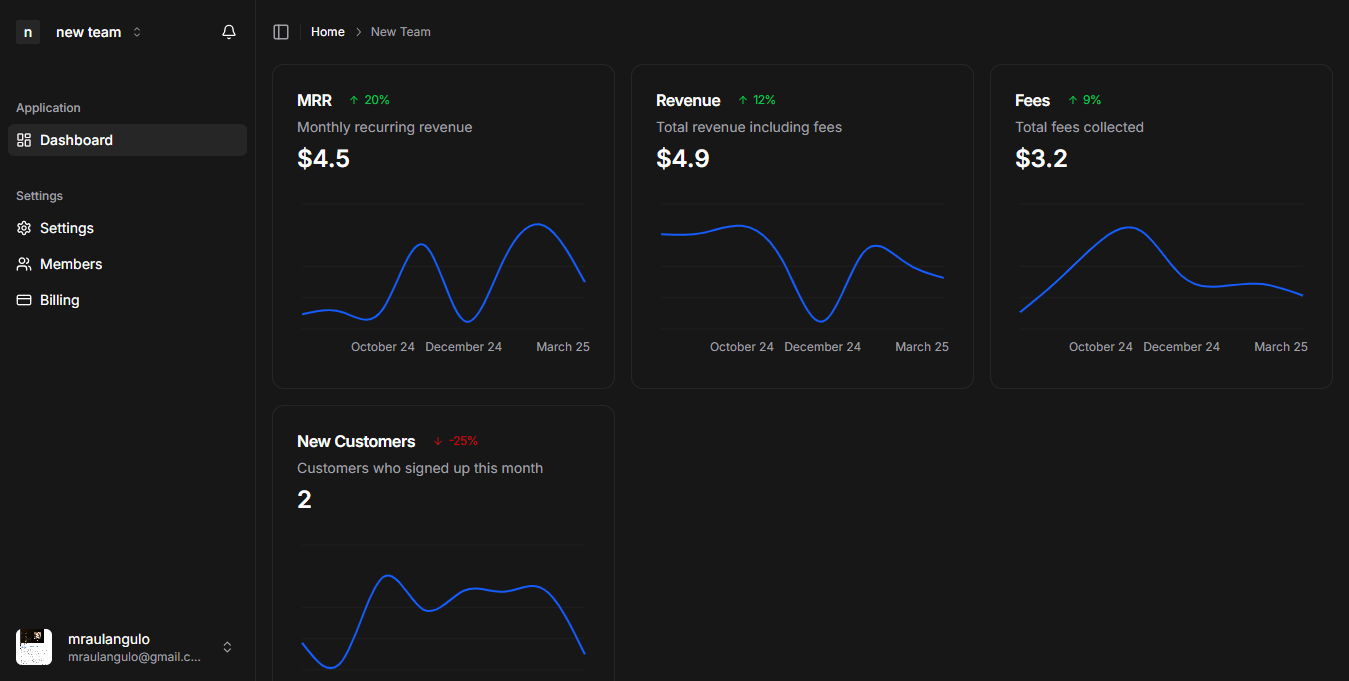Click the 'n' team logo square
The image size is (1349, 681).
coord(28,32)
